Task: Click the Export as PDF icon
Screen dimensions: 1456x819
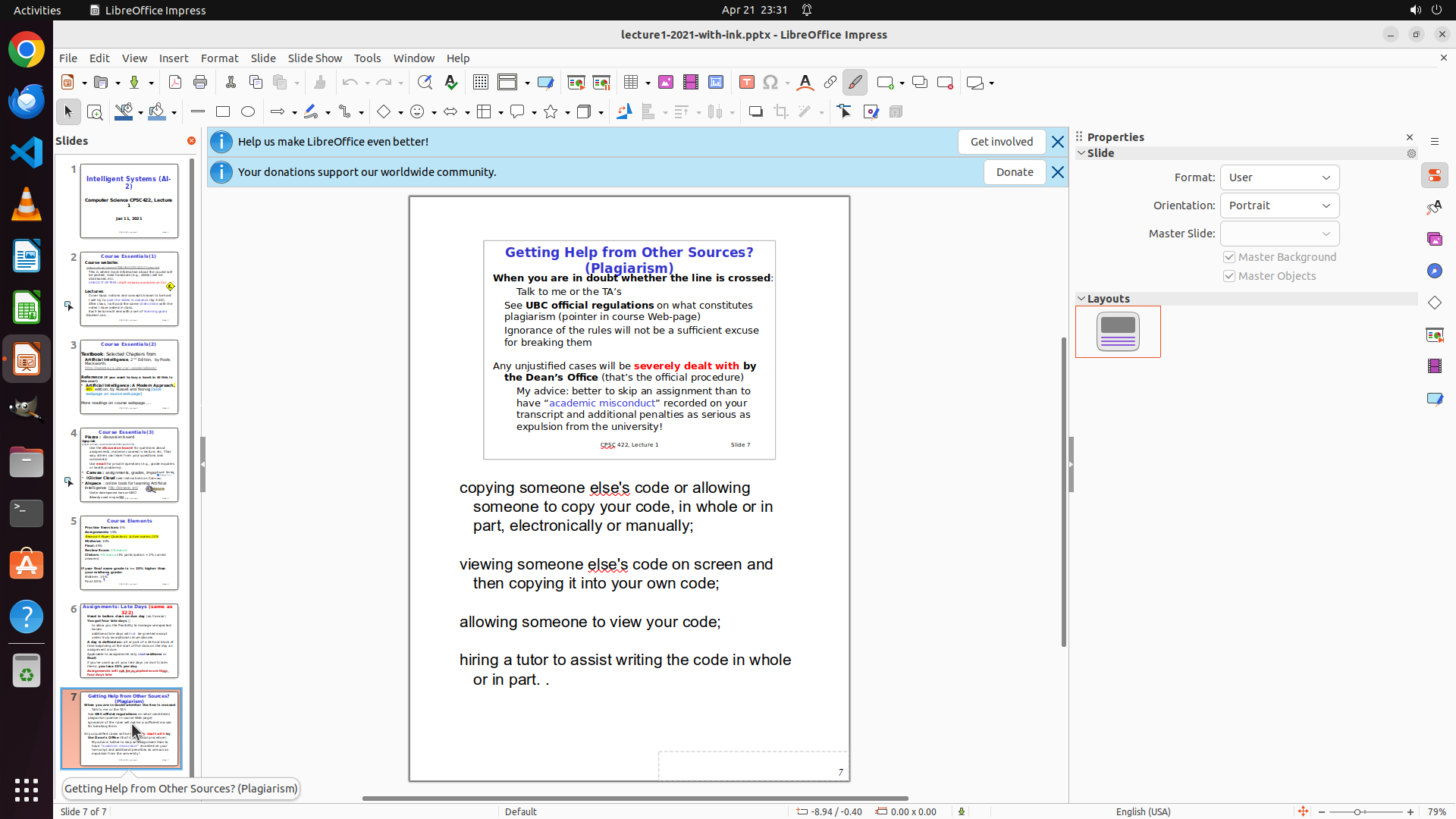Action: (175, 83)
